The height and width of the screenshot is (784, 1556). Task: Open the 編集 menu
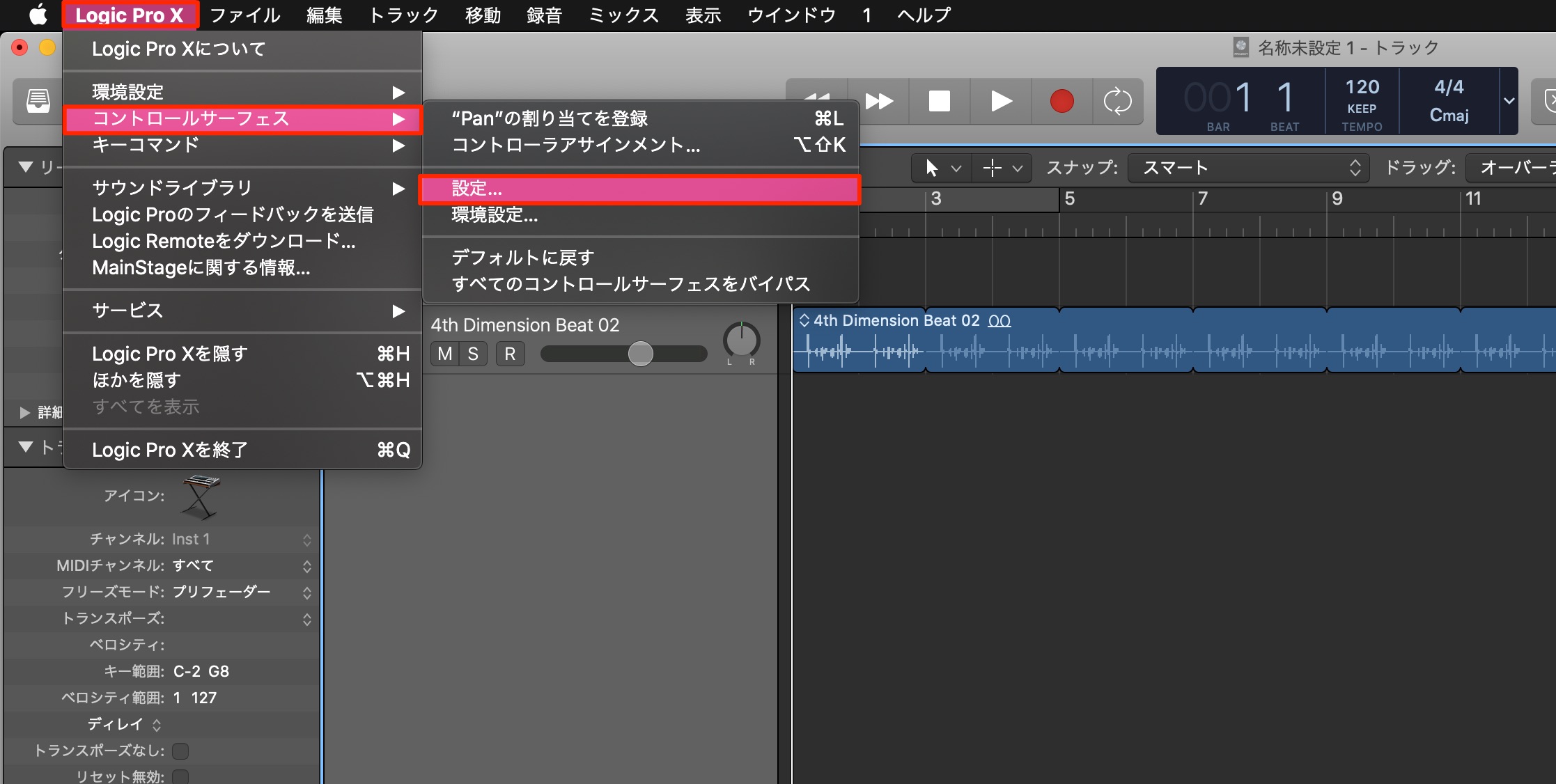(x=325, y=15)
